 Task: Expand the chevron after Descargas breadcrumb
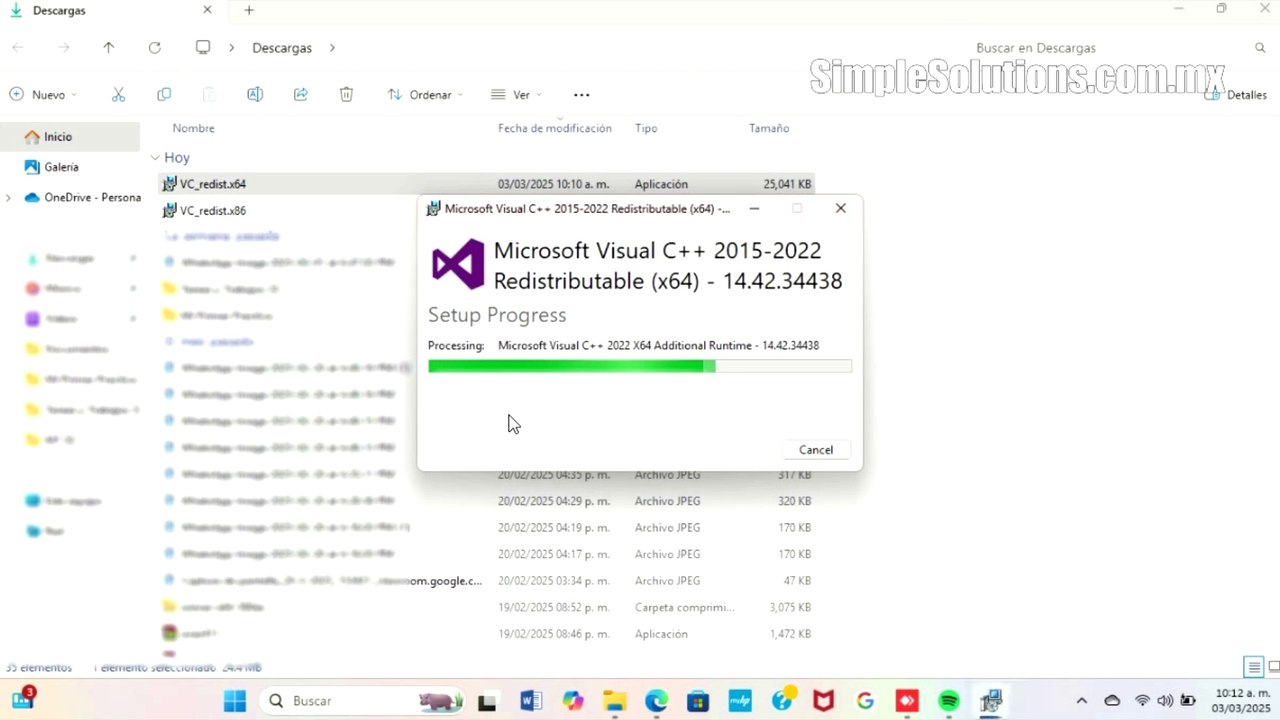coord(332,48)
